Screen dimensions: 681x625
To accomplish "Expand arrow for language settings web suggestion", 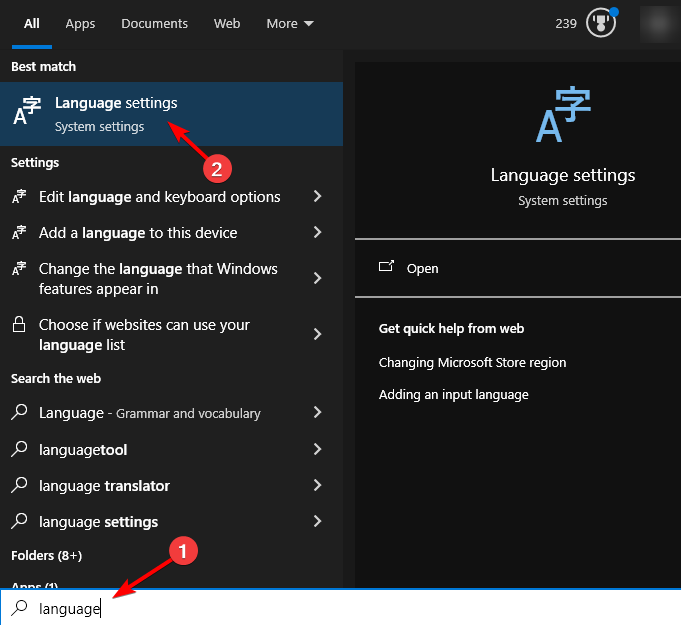I will [317, 521].
